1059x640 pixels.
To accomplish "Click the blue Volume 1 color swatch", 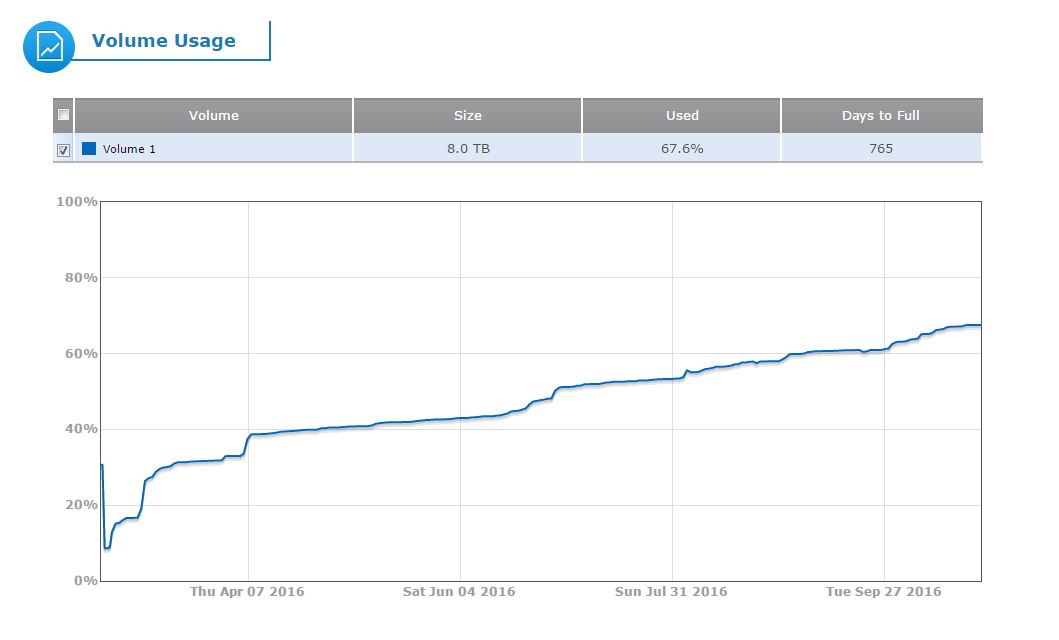I will 89,149.
